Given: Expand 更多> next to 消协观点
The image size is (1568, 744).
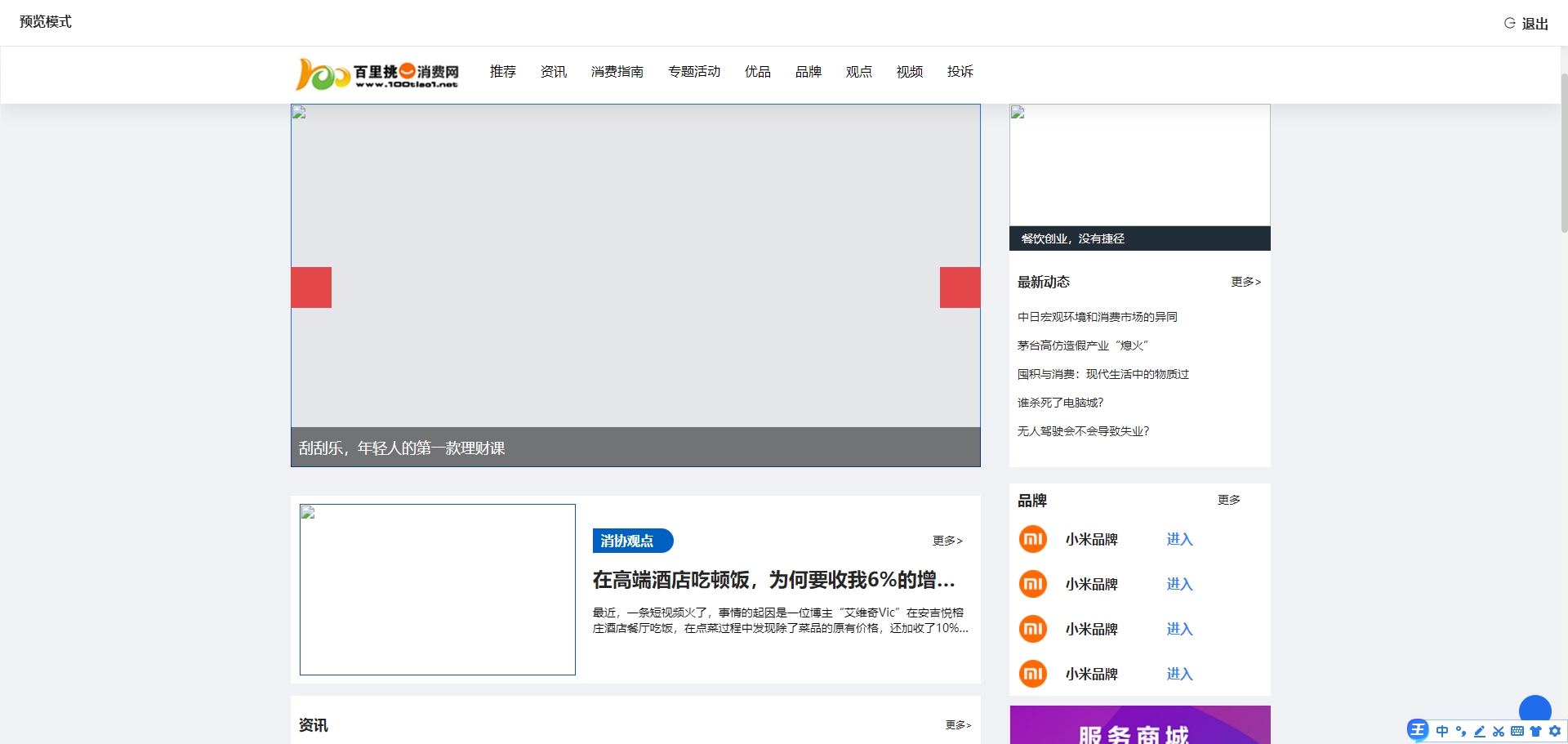Looking at the screenshot, I should pyautogui.click(x=947, y=541).
